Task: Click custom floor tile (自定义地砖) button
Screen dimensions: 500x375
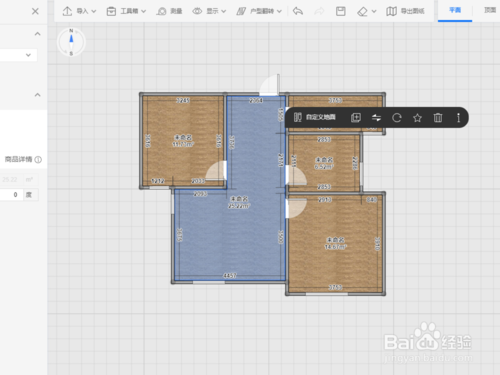Action: (x=315, y=117)
